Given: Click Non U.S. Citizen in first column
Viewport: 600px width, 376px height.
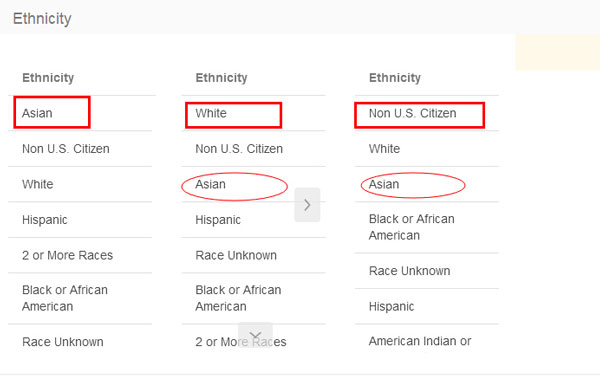Looking at the screenshot, I should click(66, 149).
